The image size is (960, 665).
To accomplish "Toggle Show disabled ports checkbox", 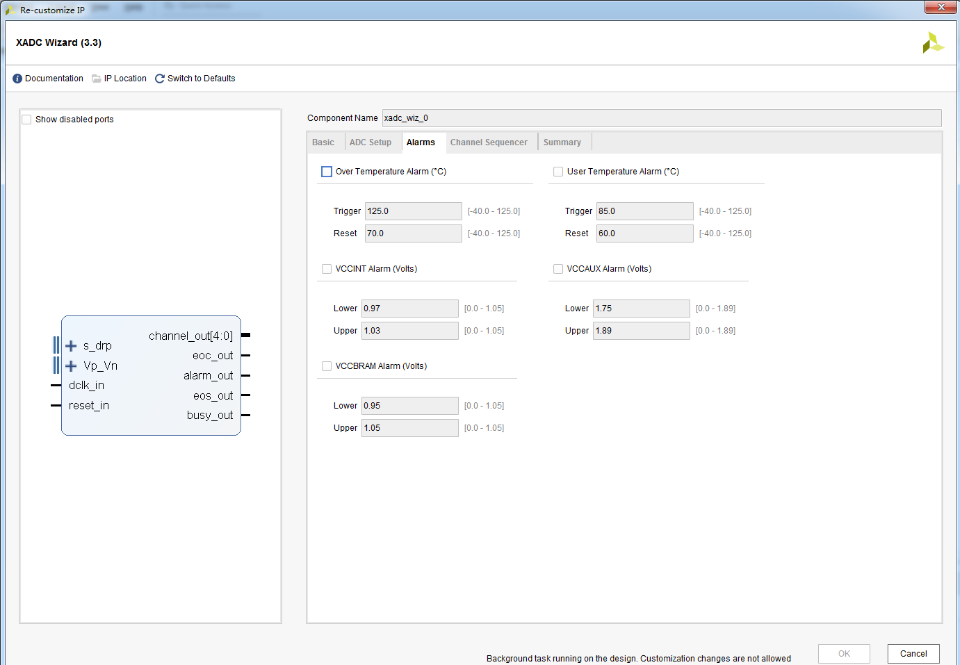I will pos(26,119).
